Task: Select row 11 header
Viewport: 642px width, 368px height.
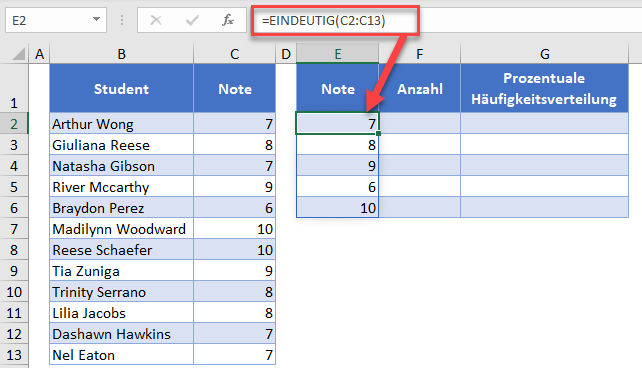Action: [x=14, y=313]
